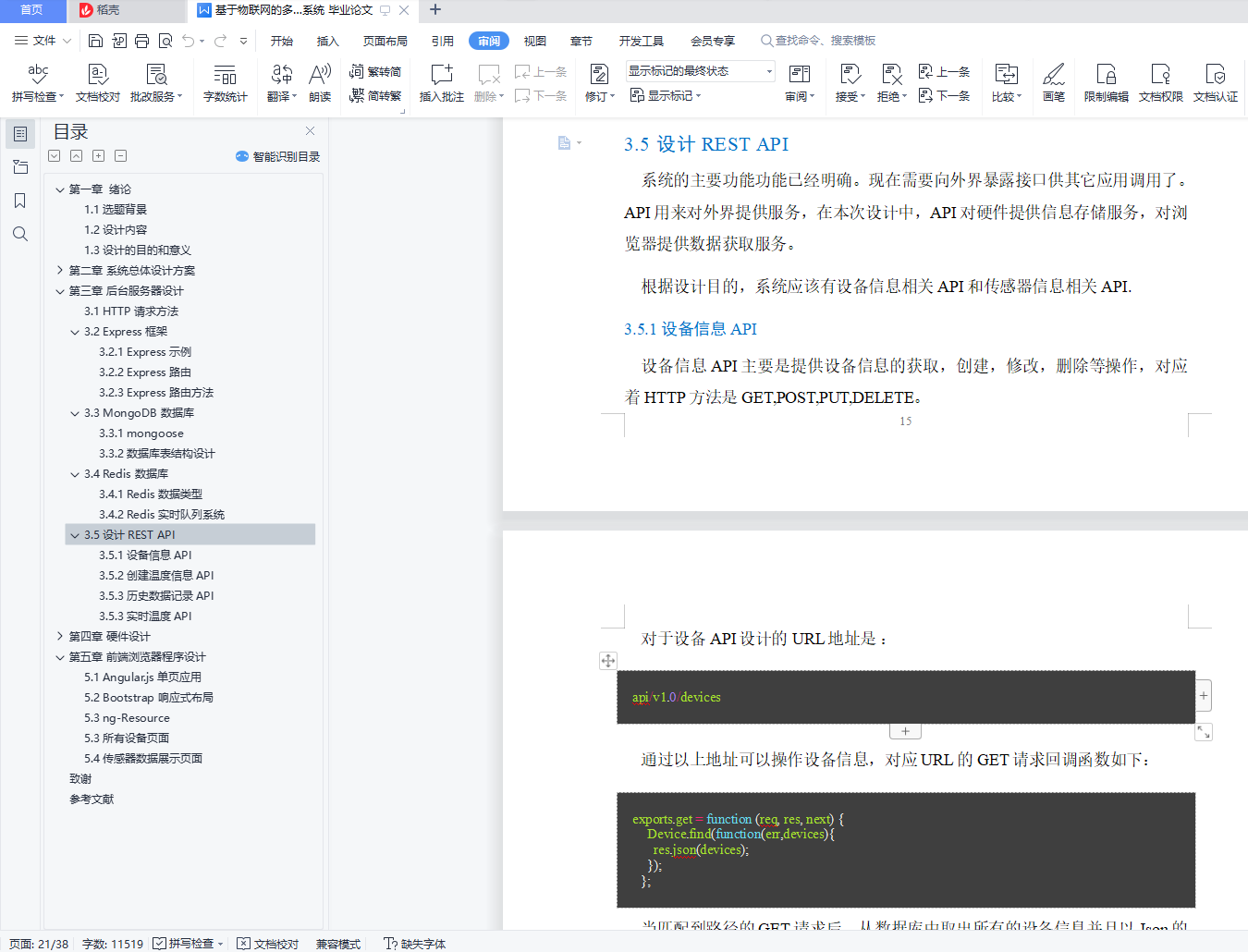1248x952 pixels.
Task: Open the 文件 menu
Action: tap(43, 41)
